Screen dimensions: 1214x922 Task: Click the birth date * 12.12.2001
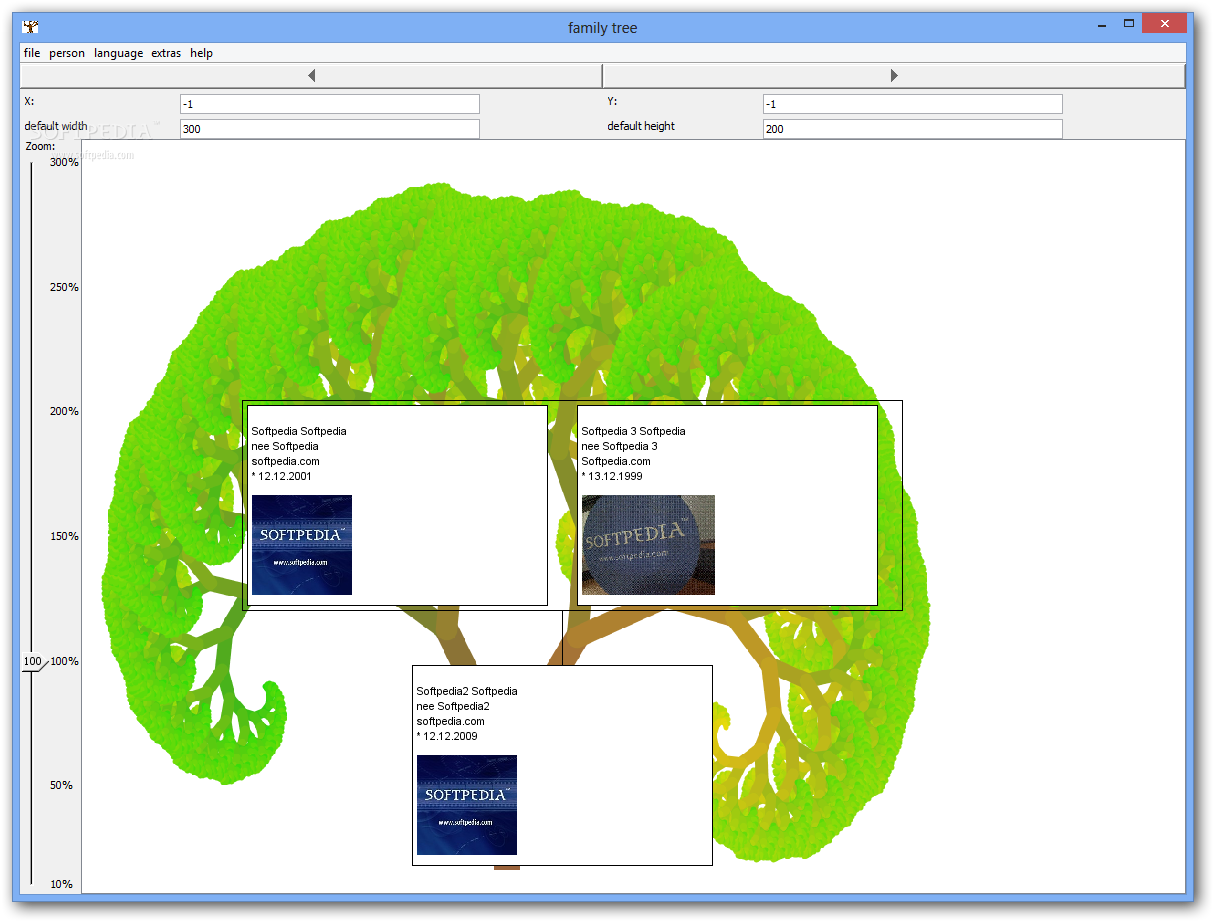click(281, 476)
